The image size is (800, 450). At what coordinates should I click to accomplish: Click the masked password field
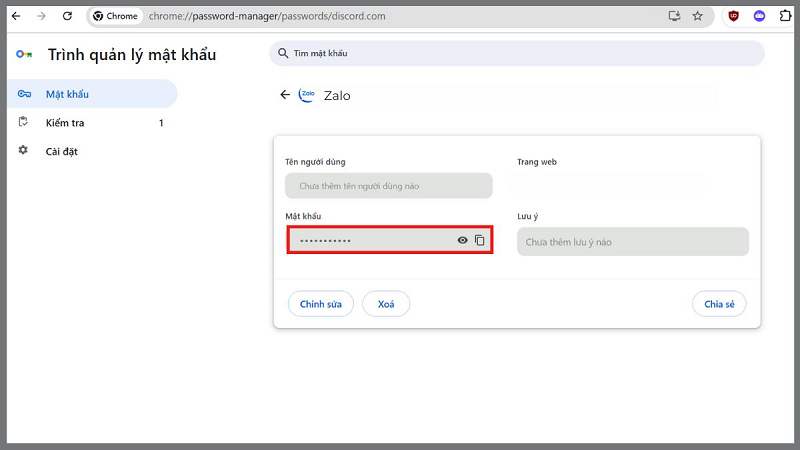pos(390,240)
